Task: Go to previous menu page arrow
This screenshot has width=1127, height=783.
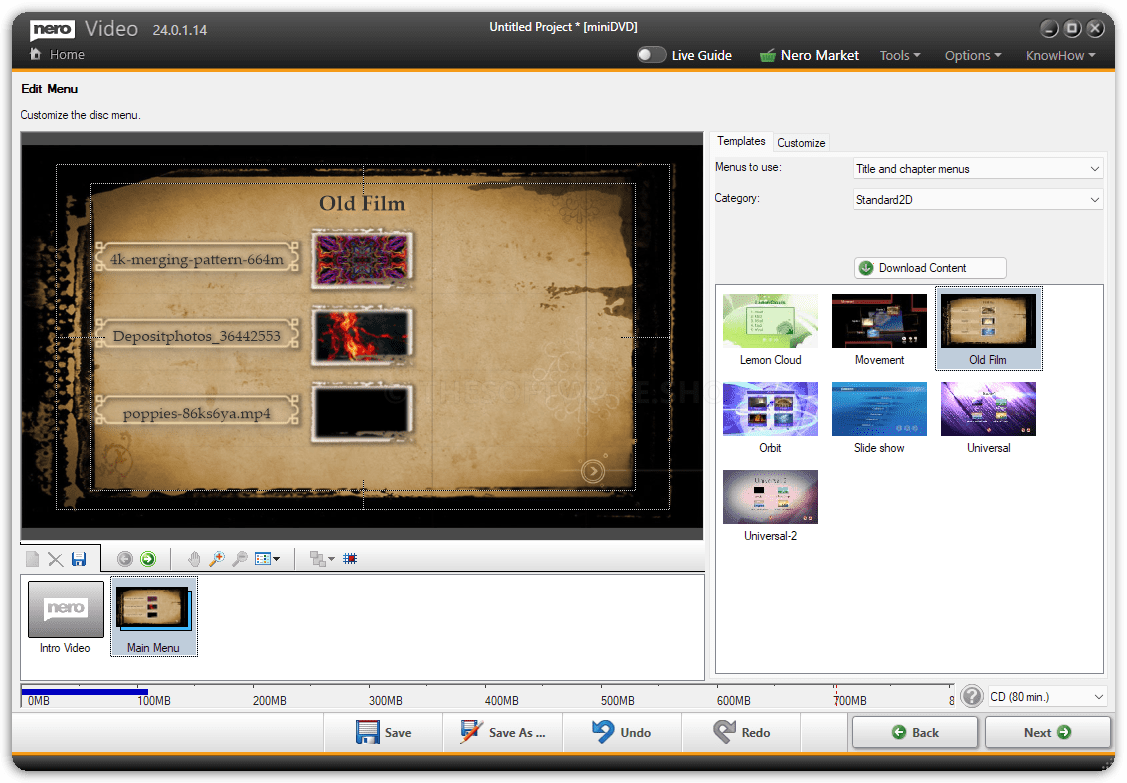Action: point(124,559)
